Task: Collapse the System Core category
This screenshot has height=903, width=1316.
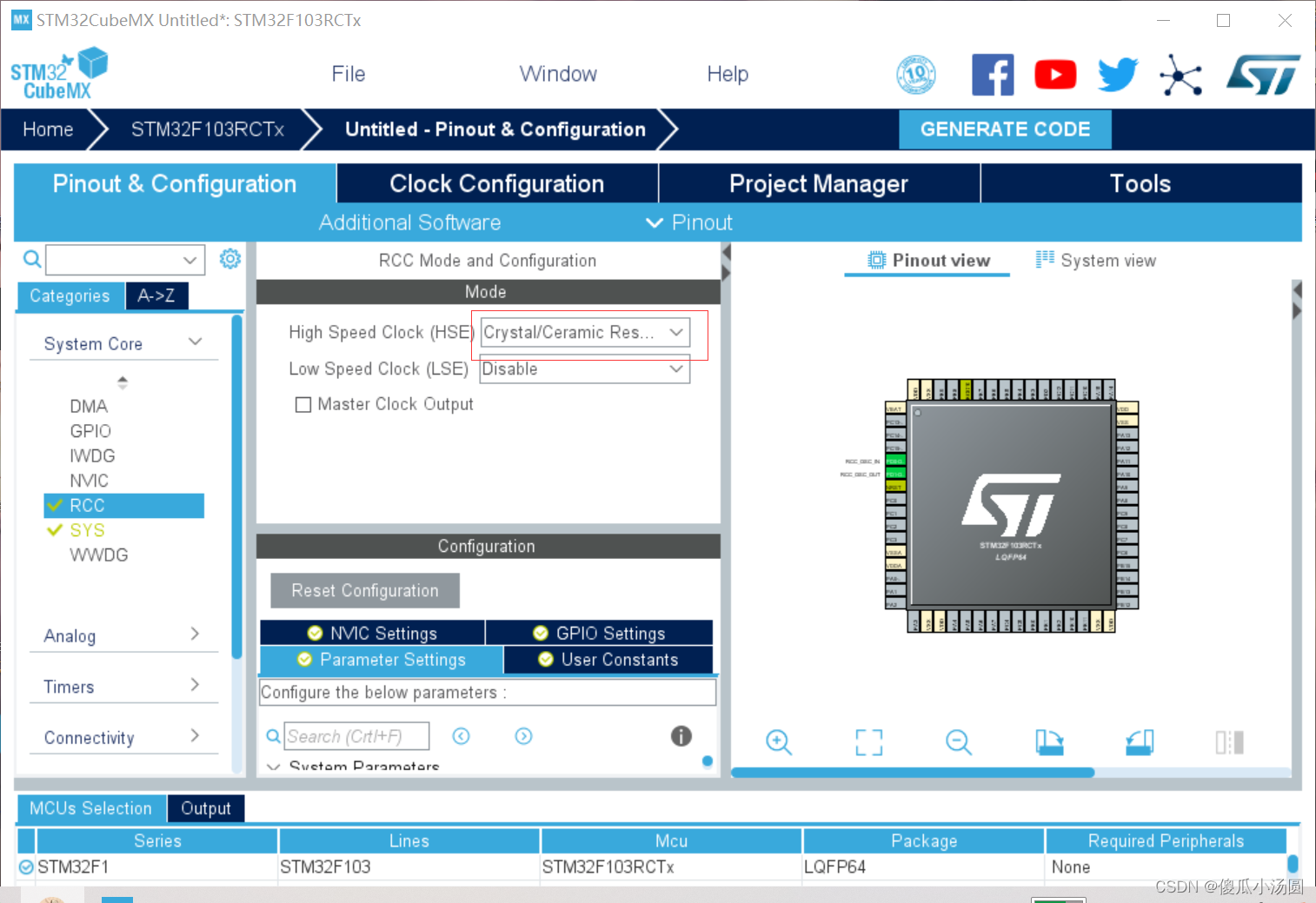Action: (x=194, y=342)
